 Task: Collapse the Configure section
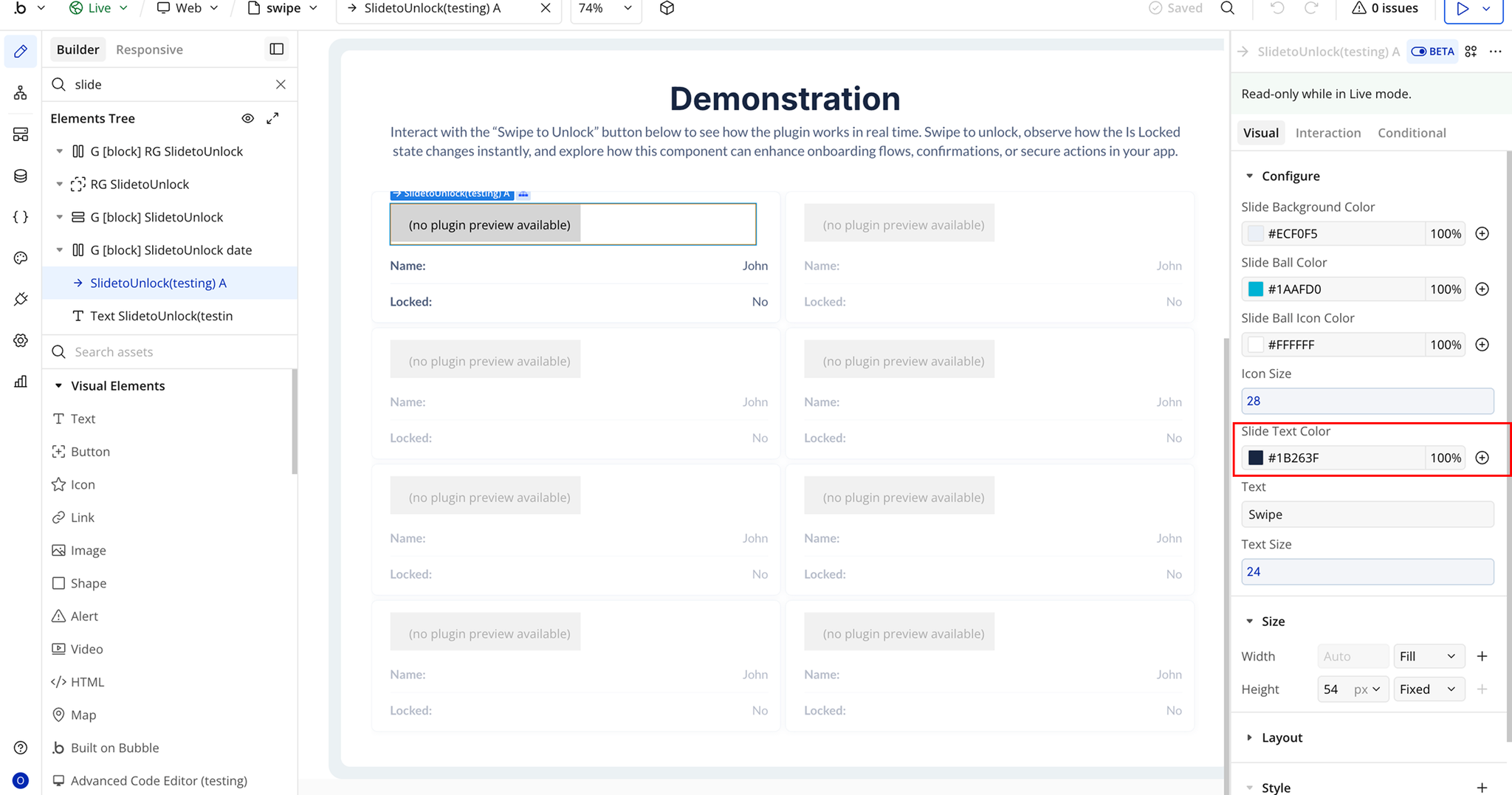point(1249,176)
